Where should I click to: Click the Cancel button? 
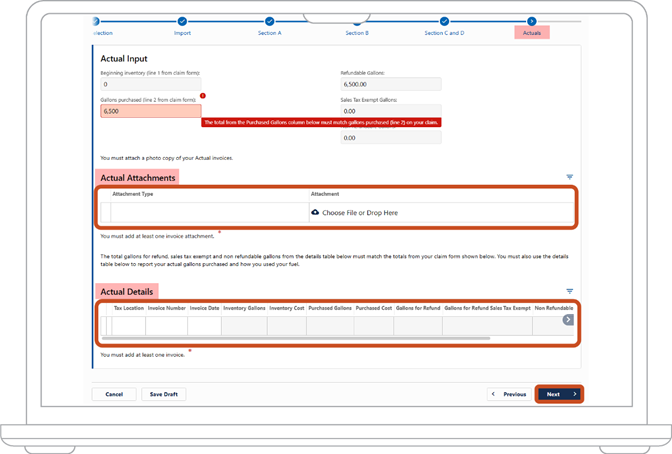pos(114,394)
